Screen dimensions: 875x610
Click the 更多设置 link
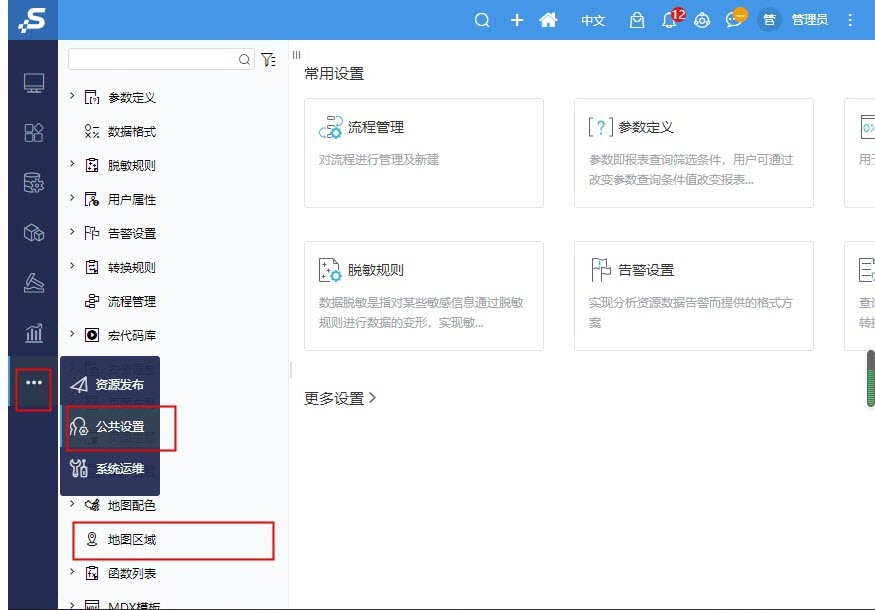pos(340,398)
